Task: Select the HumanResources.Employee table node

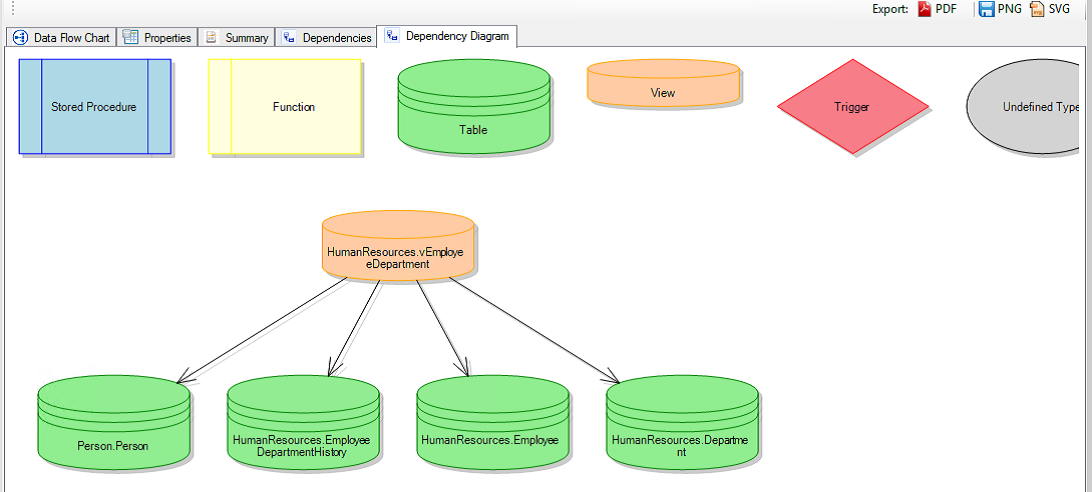Action: coord(493,422)
